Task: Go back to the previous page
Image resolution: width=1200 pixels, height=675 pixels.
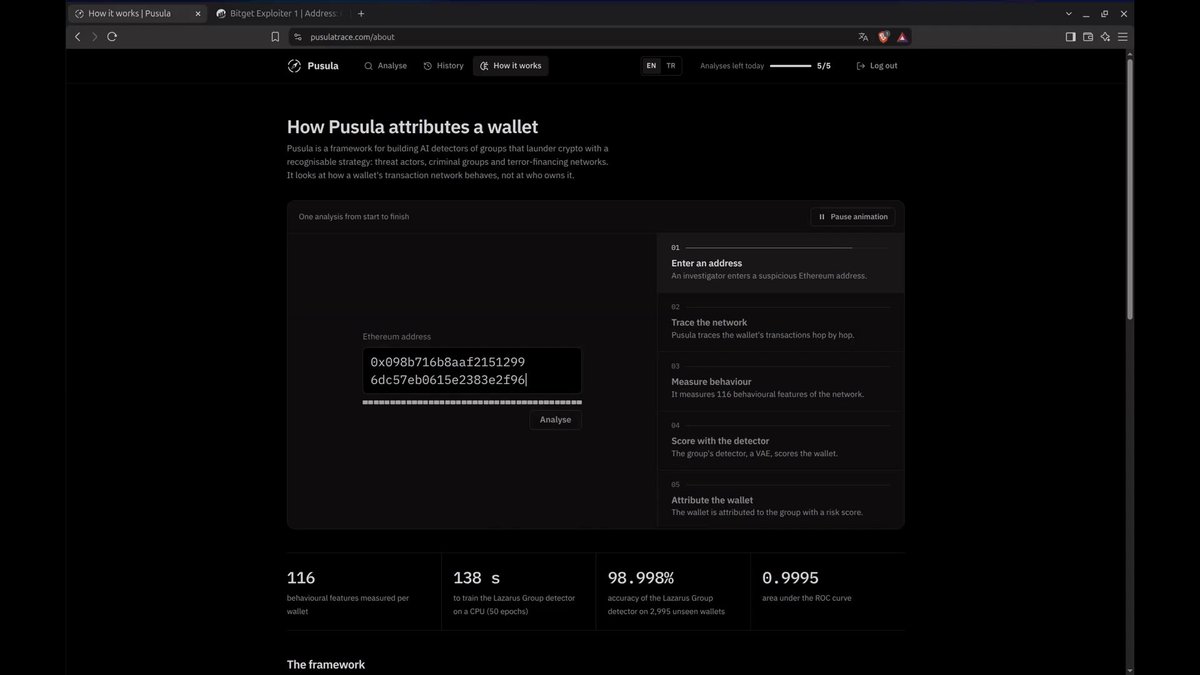Action: click(78, 37)
